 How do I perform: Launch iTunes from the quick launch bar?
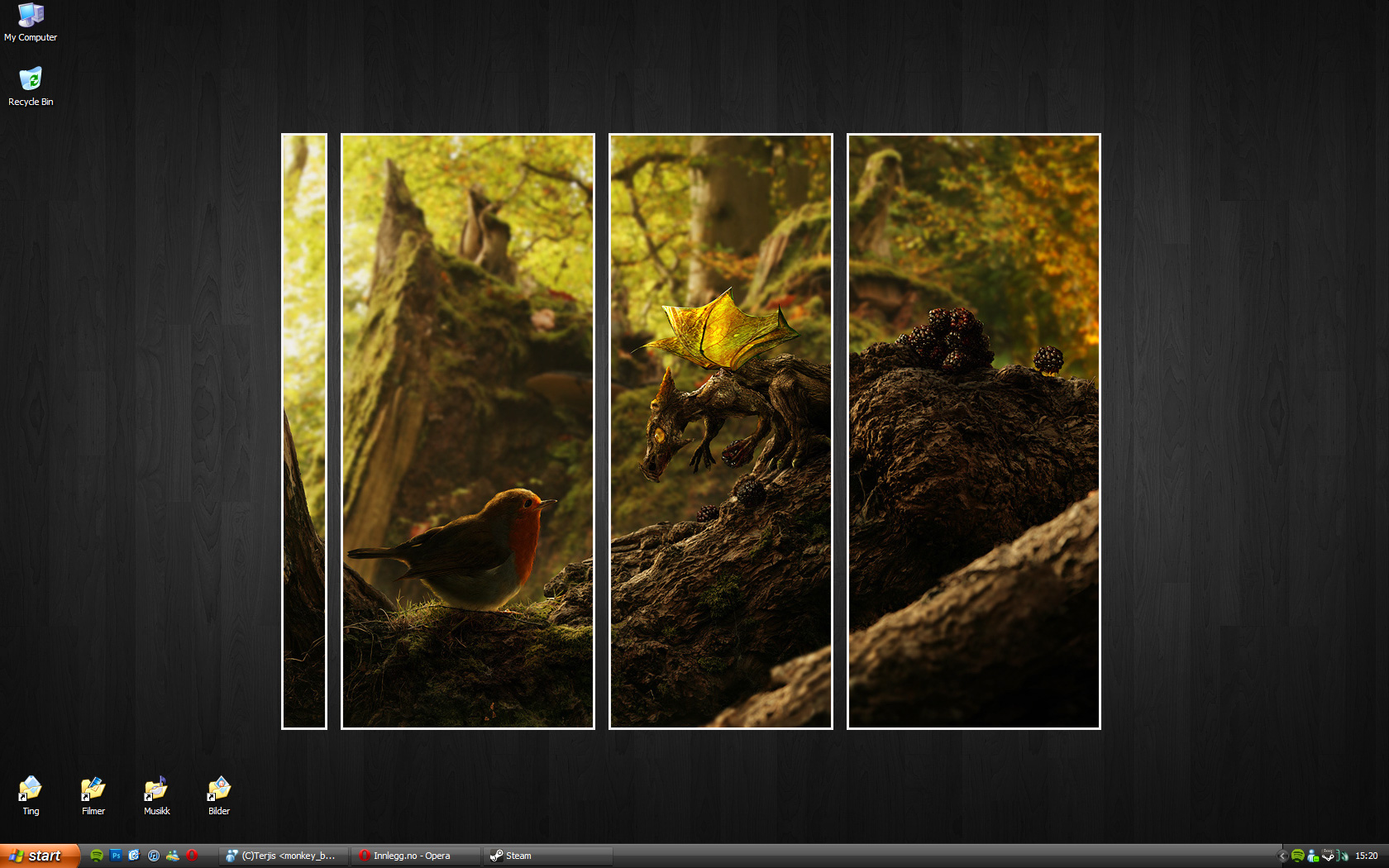pos(154,856)
